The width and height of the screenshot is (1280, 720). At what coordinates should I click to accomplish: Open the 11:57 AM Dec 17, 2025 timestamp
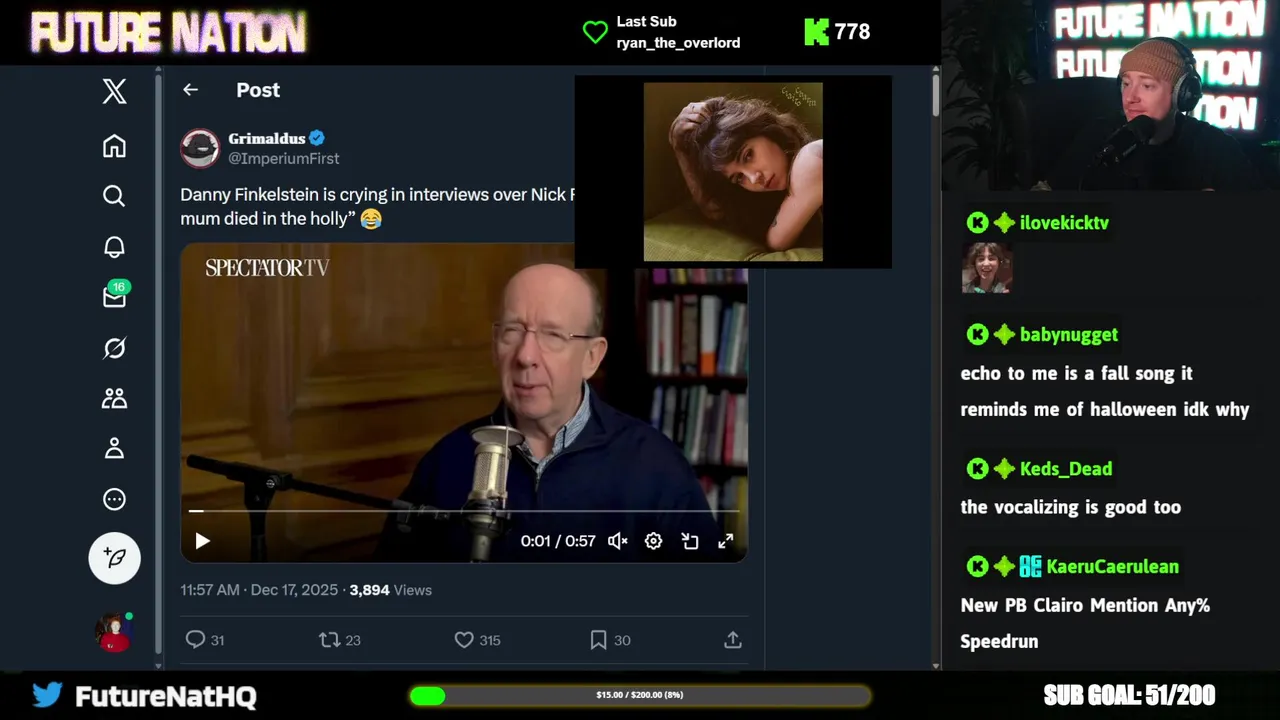click(259, 590)
